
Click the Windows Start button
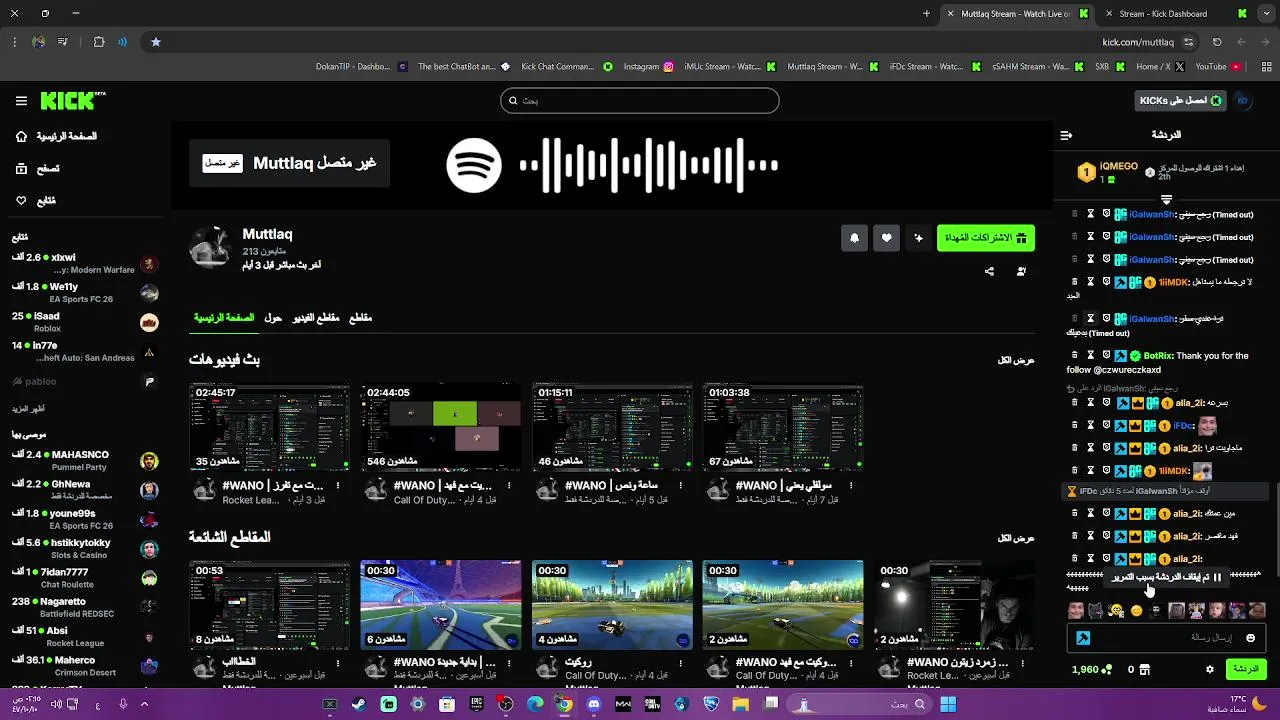[947, 705]
